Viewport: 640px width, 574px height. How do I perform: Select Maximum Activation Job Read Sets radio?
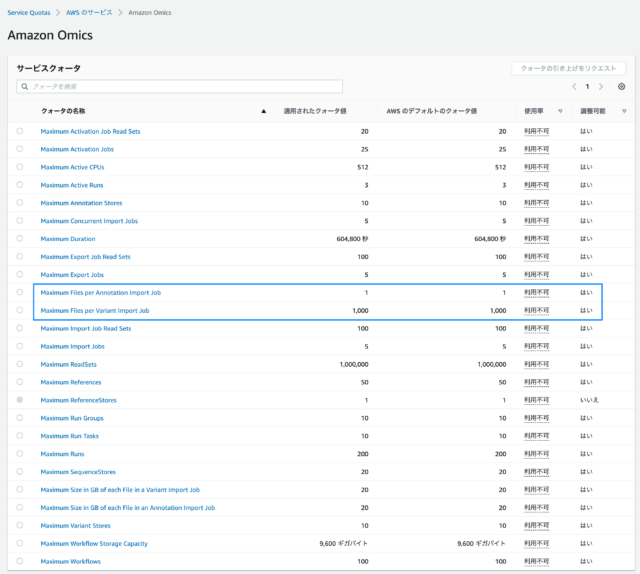coord(20,131)
